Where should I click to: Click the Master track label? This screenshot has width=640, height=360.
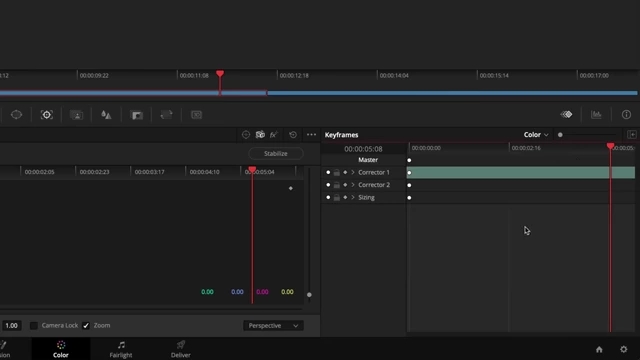368,160
